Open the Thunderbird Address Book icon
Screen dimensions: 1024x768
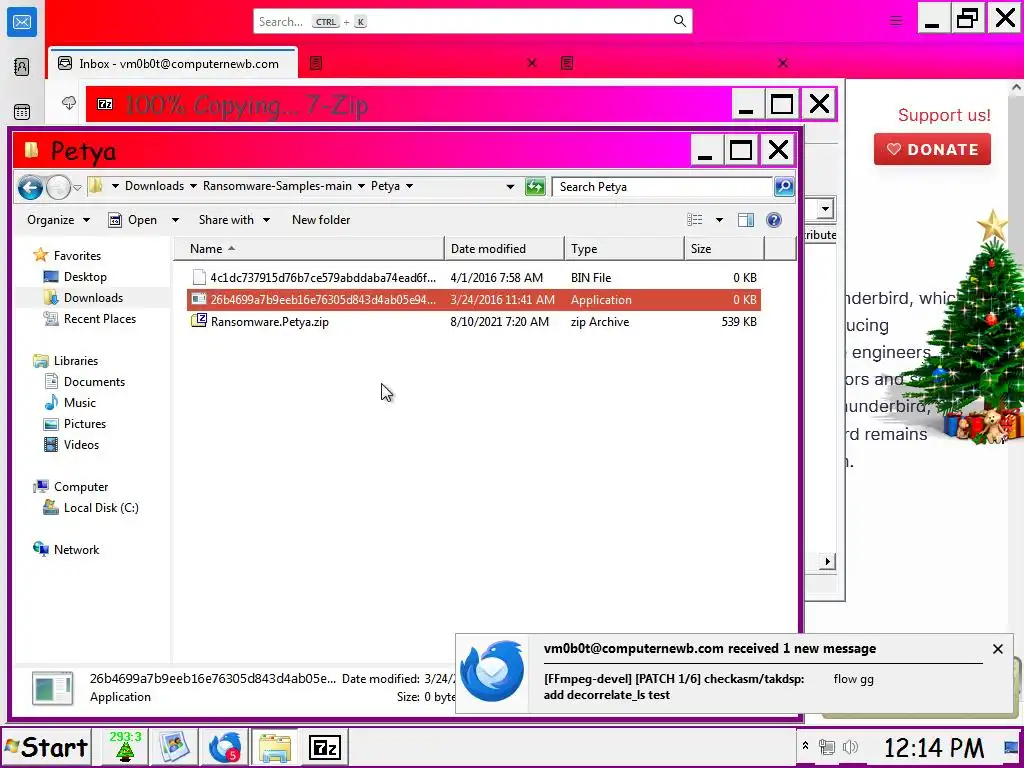(x=22, y=67)
